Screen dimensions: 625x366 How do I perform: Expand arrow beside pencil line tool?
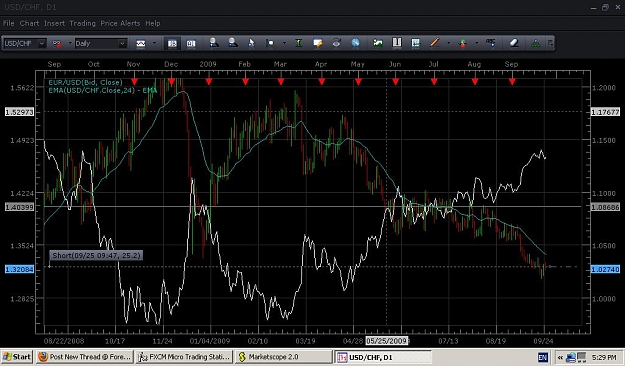tap(448, 43)
